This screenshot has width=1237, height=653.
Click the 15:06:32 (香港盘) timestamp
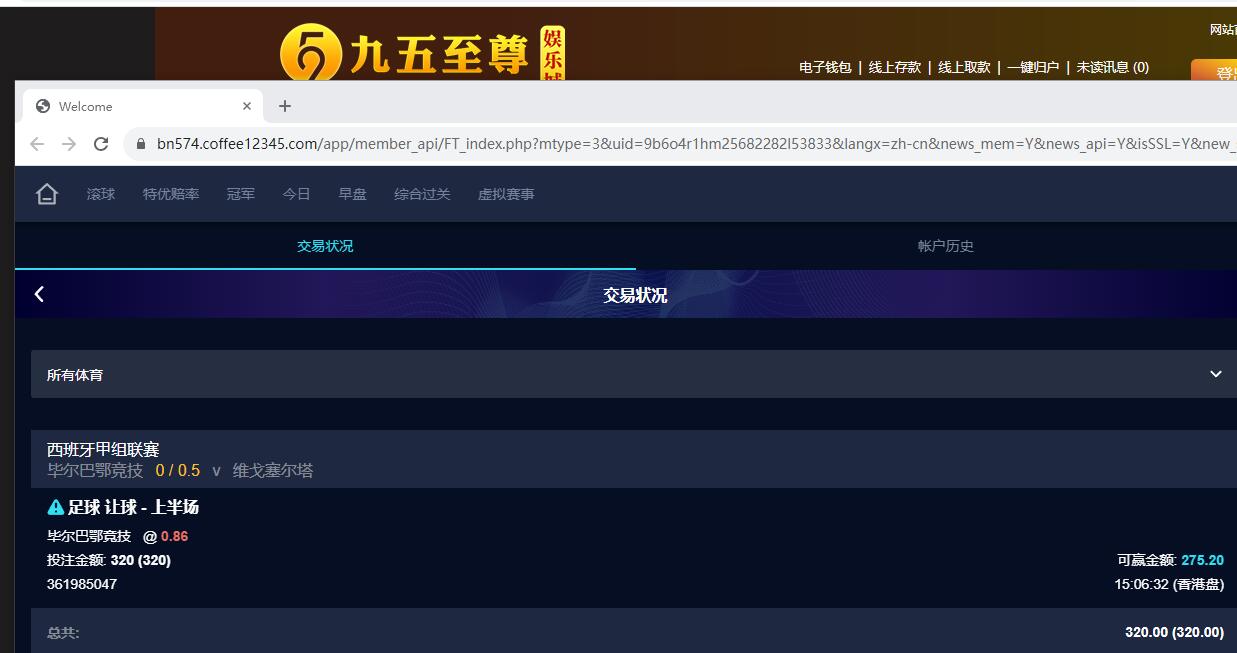click(1169, 584)
